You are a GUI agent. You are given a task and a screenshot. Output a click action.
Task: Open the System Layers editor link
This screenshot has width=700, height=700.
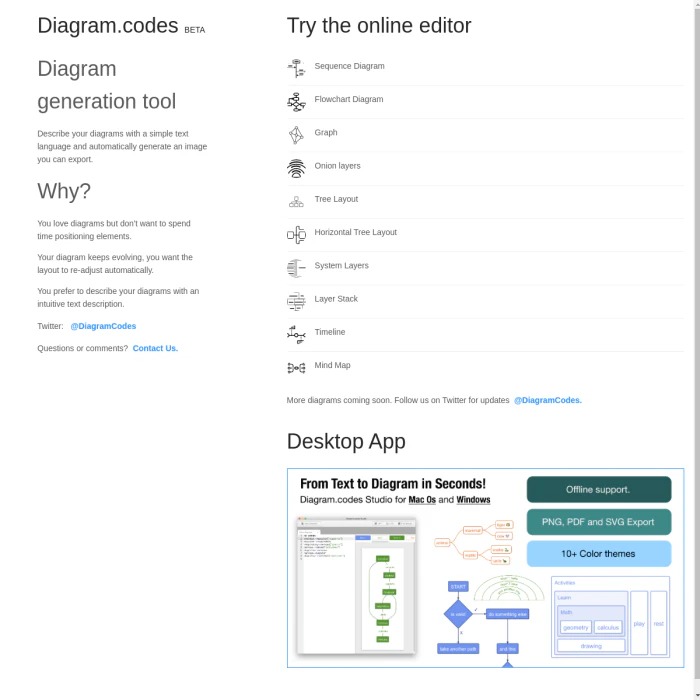pos(342,266)
